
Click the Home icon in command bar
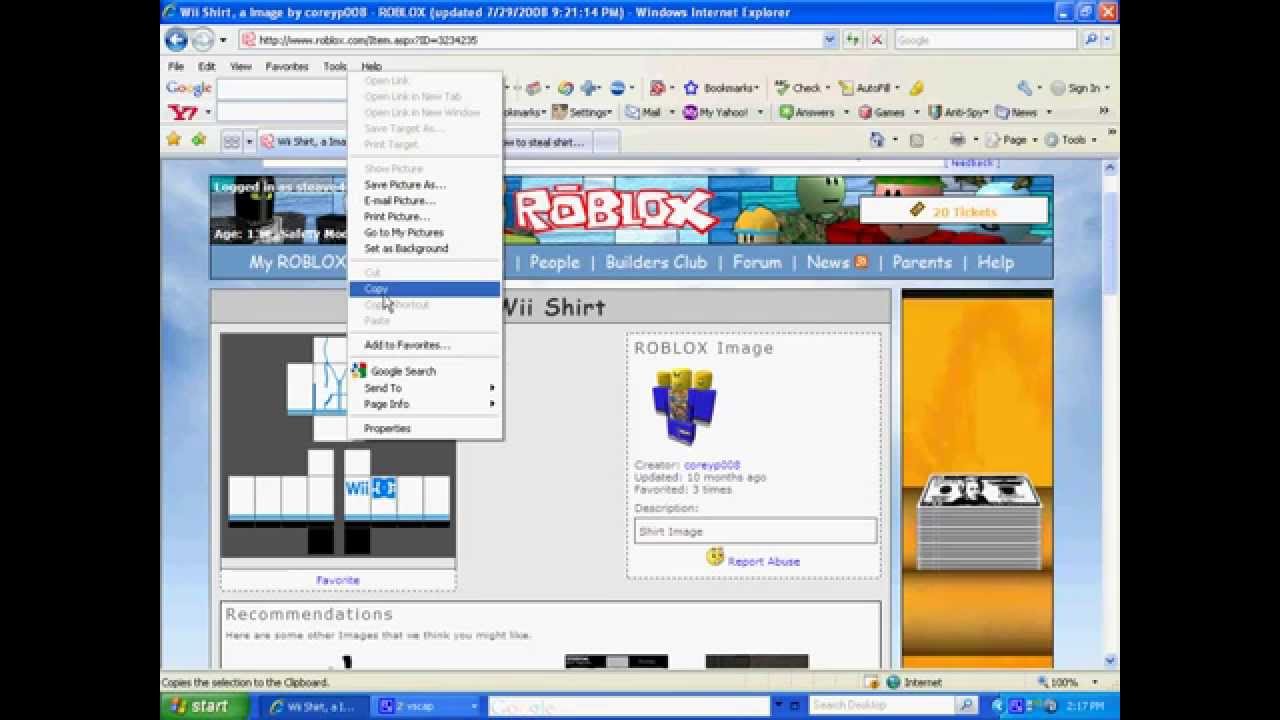[877, 140]
